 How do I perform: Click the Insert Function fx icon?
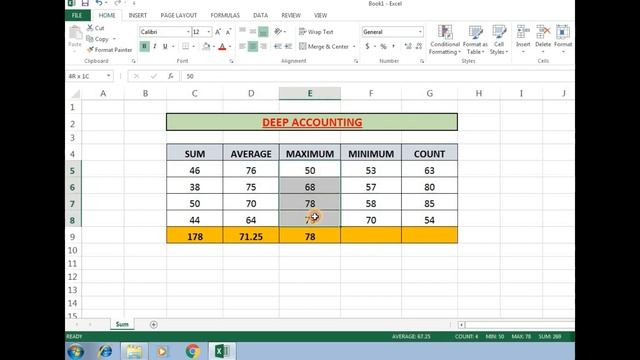171,76
